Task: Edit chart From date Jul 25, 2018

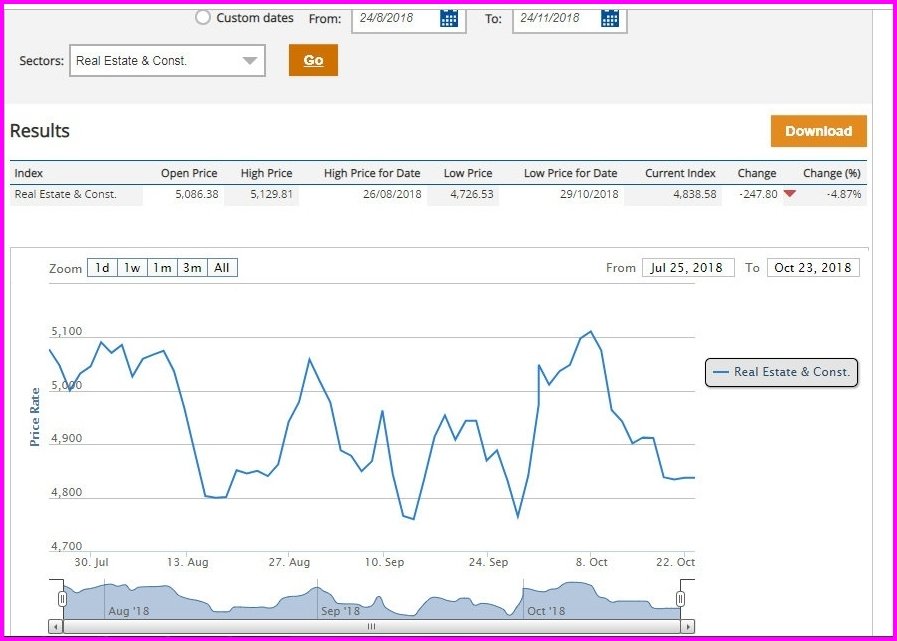Action: [x=688, y=268]
